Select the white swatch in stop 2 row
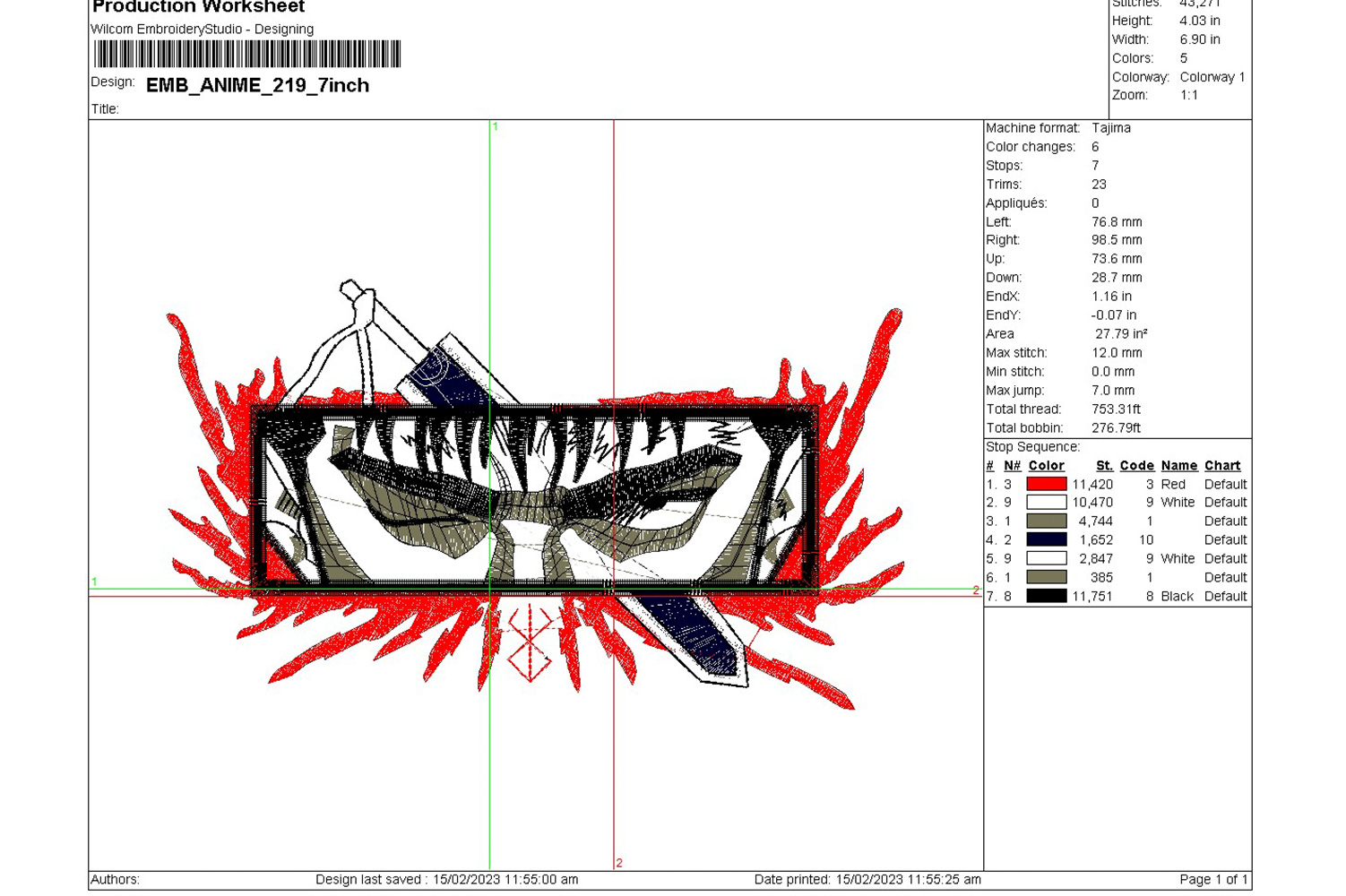This screenshot has width=1346, height=896. (1046, 503)
